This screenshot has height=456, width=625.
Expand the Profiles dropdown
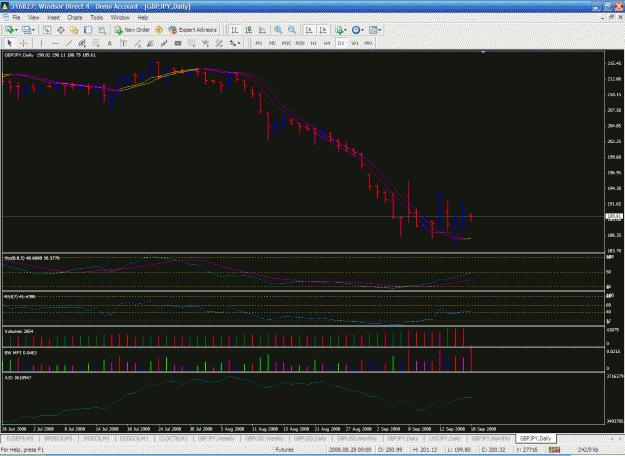[x=33, y=30]
